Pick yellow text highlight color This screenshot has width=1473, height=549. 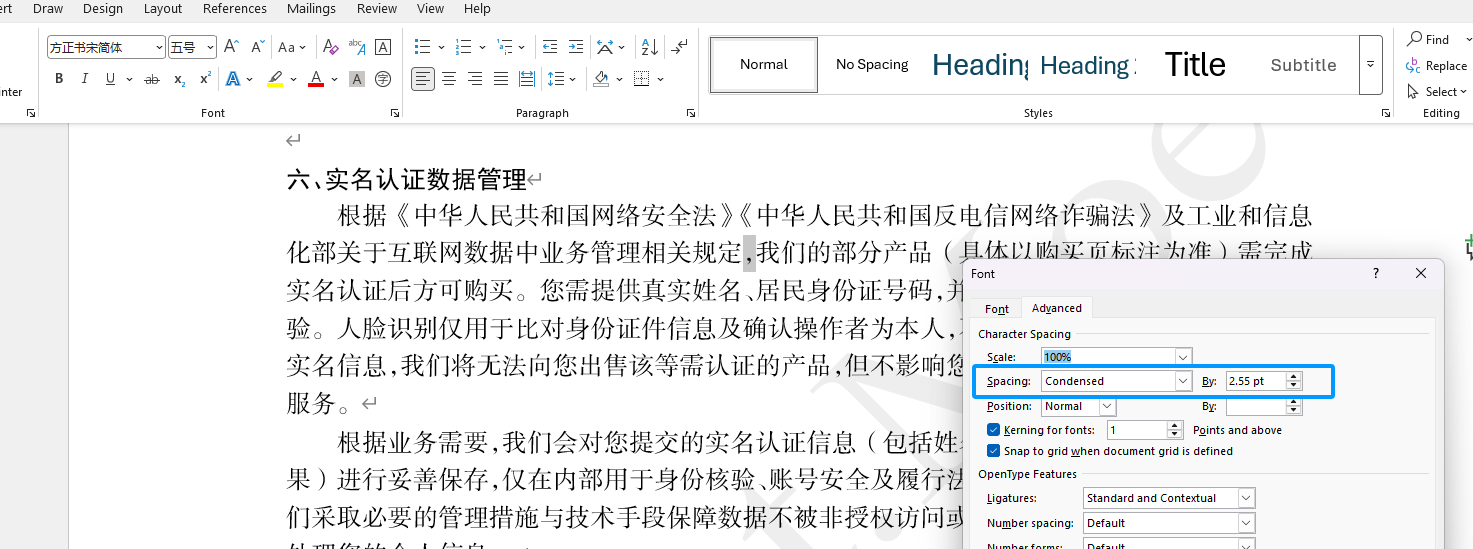[275, 79]
